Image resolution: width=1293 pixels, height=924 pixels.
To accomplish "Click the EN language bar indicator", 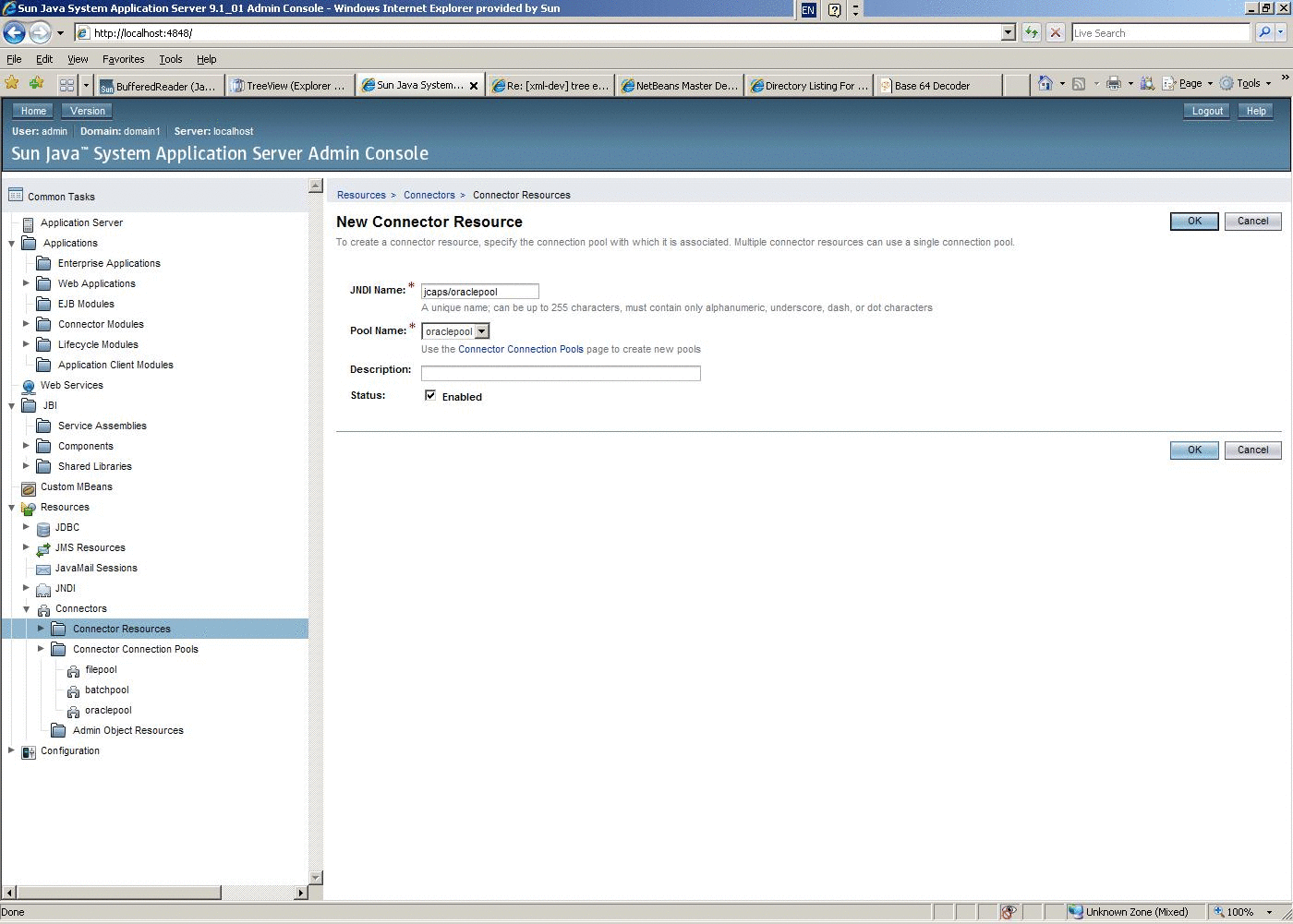I will (x=808, y=10).
